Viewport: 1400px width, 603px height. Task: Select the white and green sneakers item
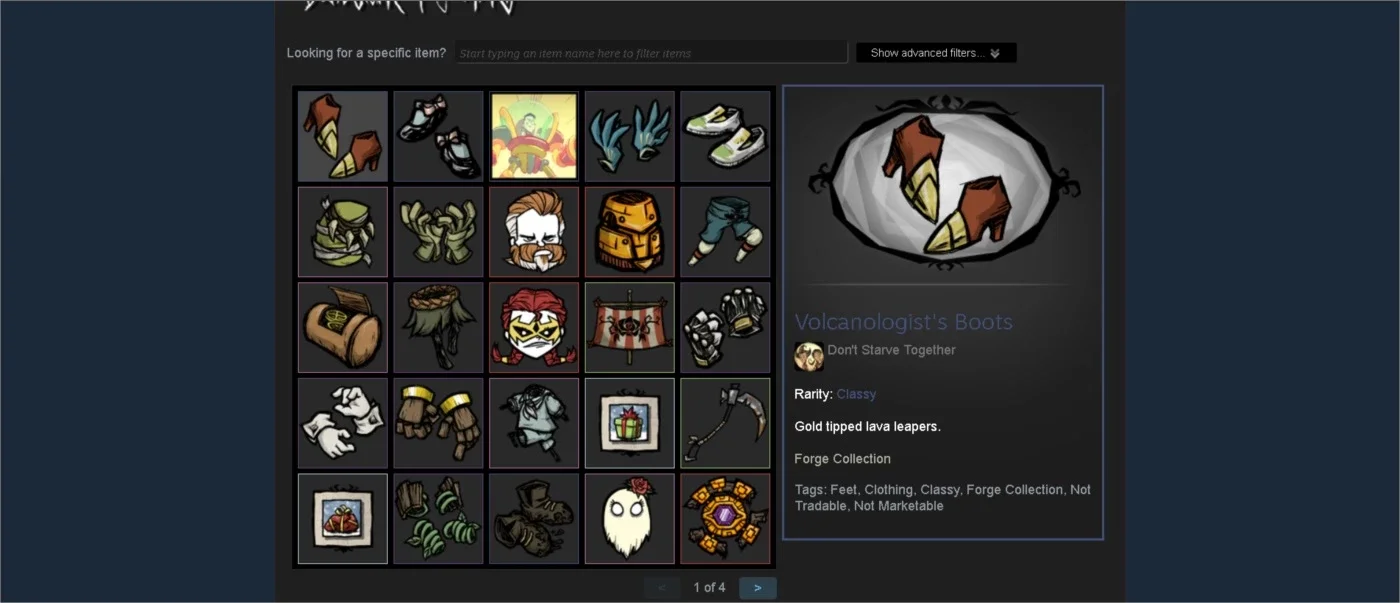pos(725,136)
